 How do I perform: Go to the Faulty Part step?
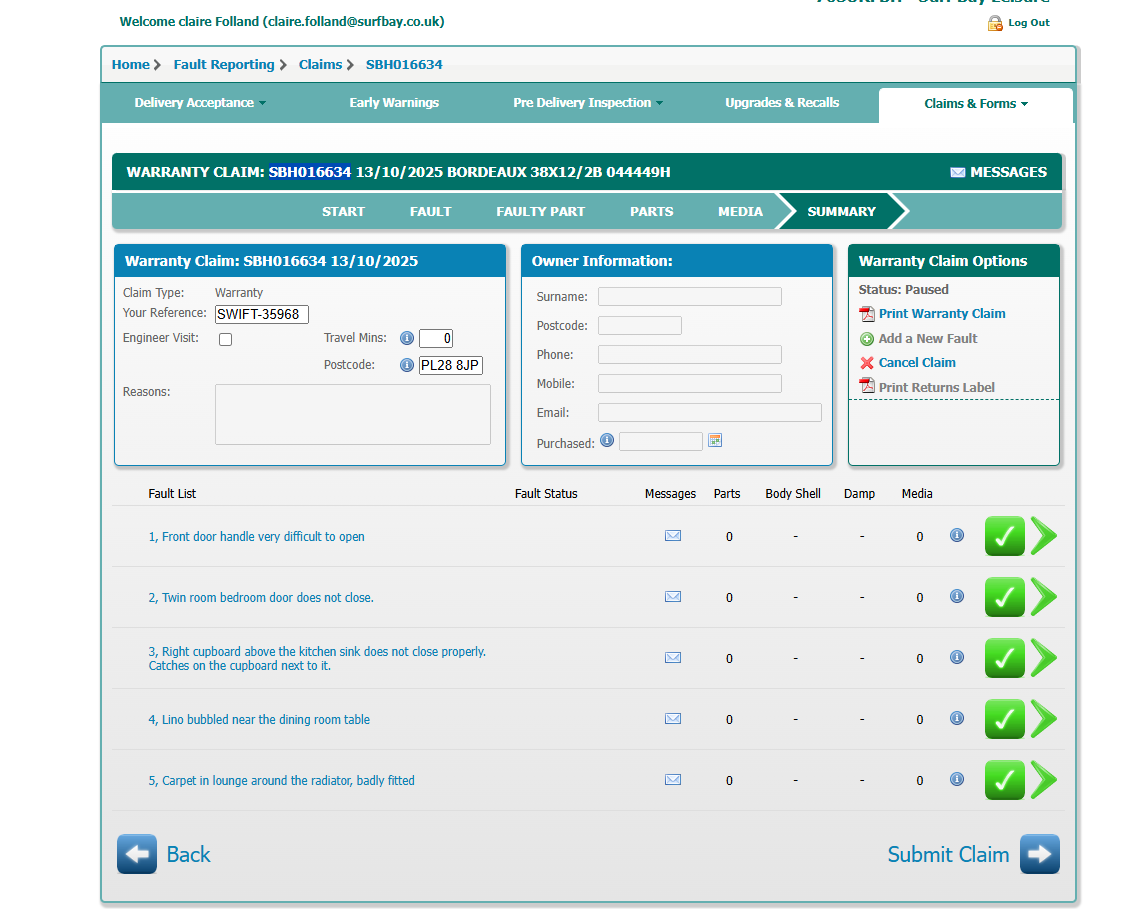pyautogui.click(x=540, y=211)
